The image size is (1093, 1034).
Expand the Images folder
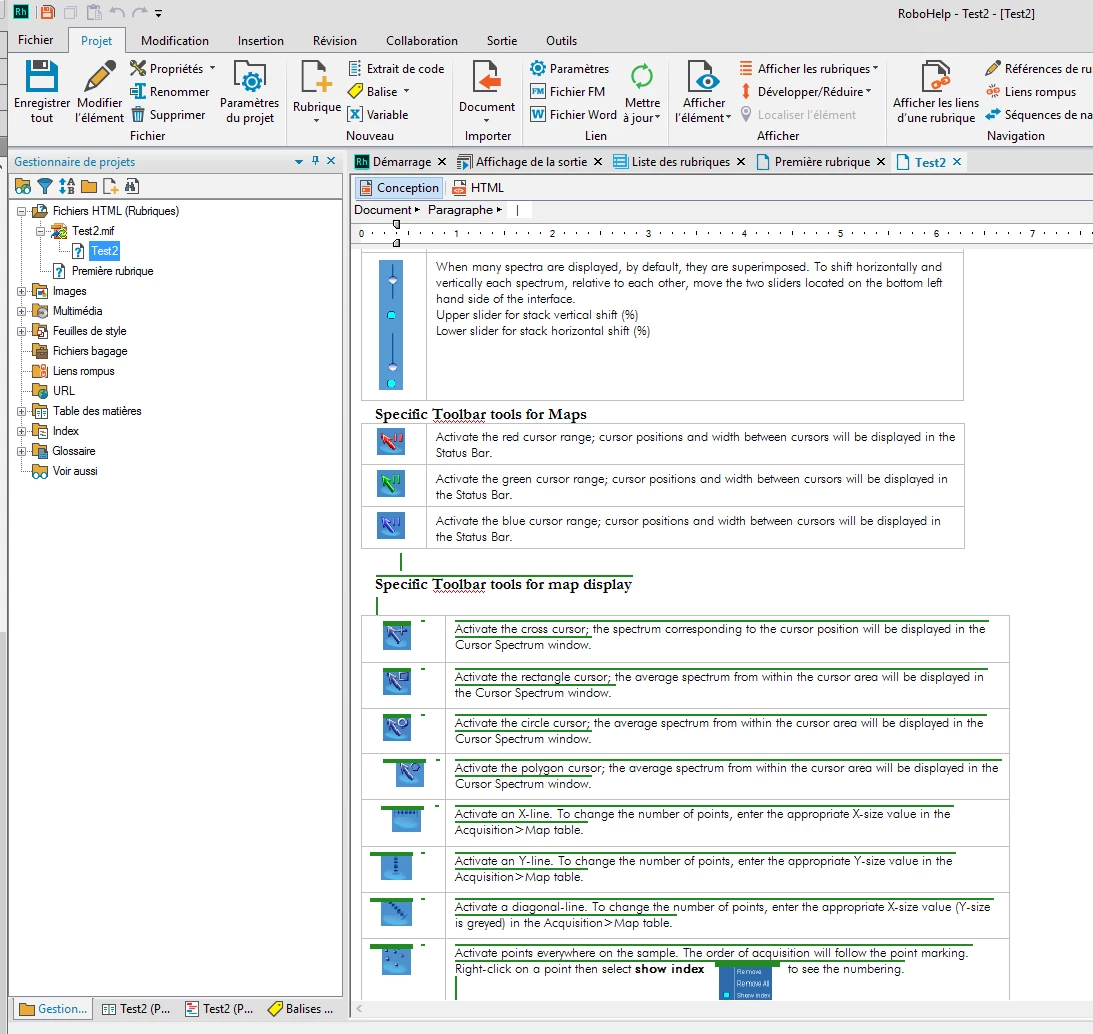coord(22,291)
